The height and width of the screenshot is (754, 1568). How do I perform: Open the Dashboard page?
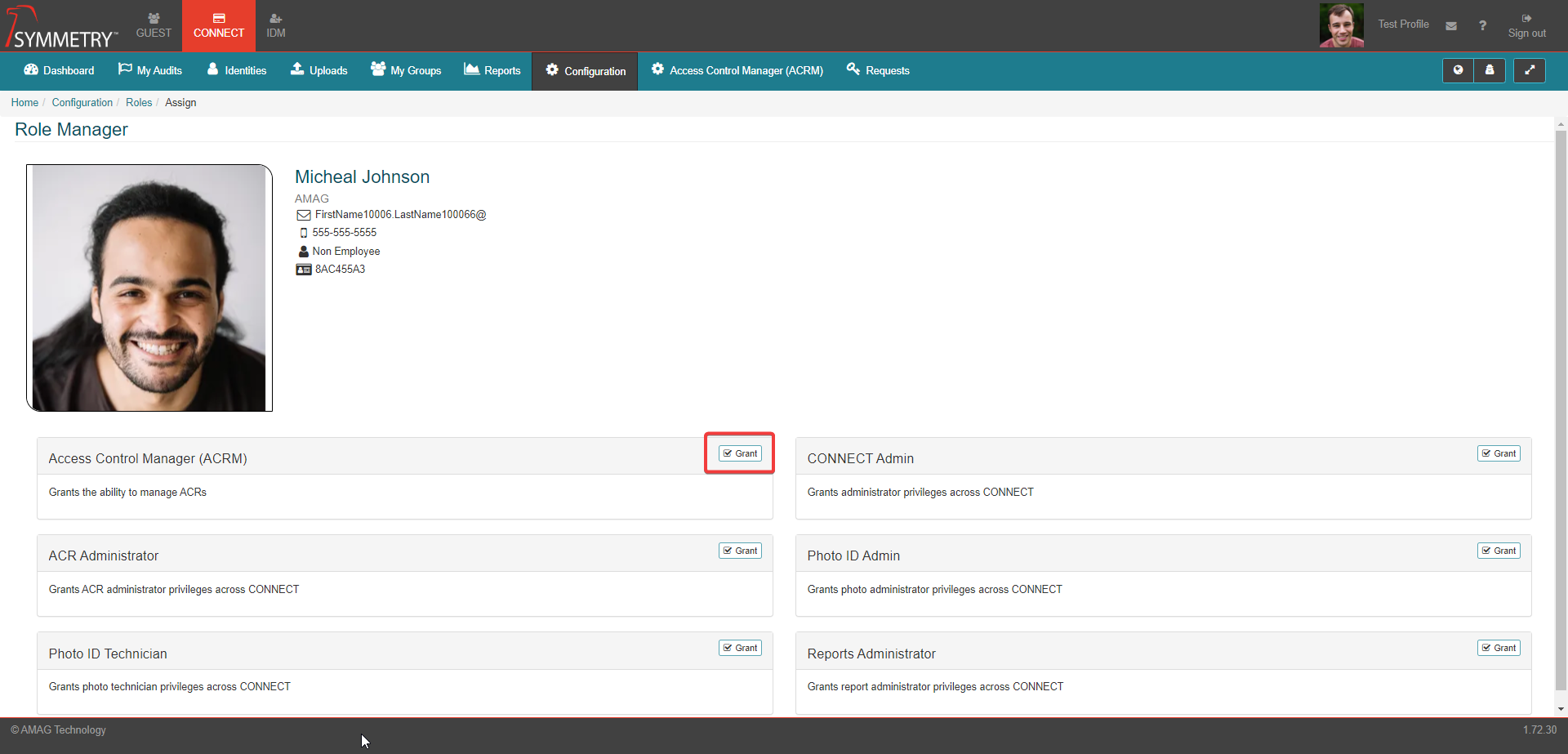click(x=59, y=70)
